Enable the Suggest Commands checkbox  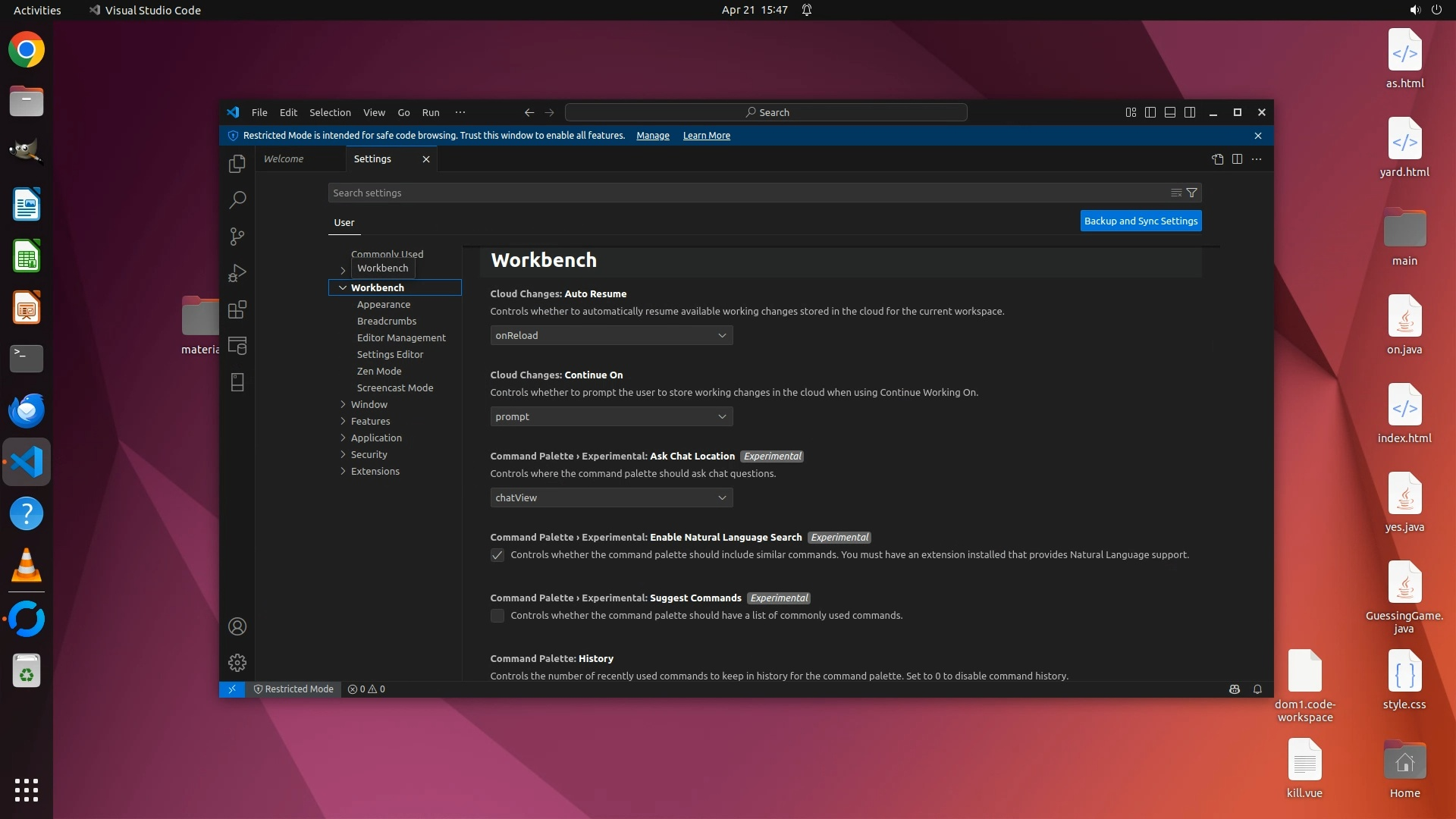coord(497,616)
